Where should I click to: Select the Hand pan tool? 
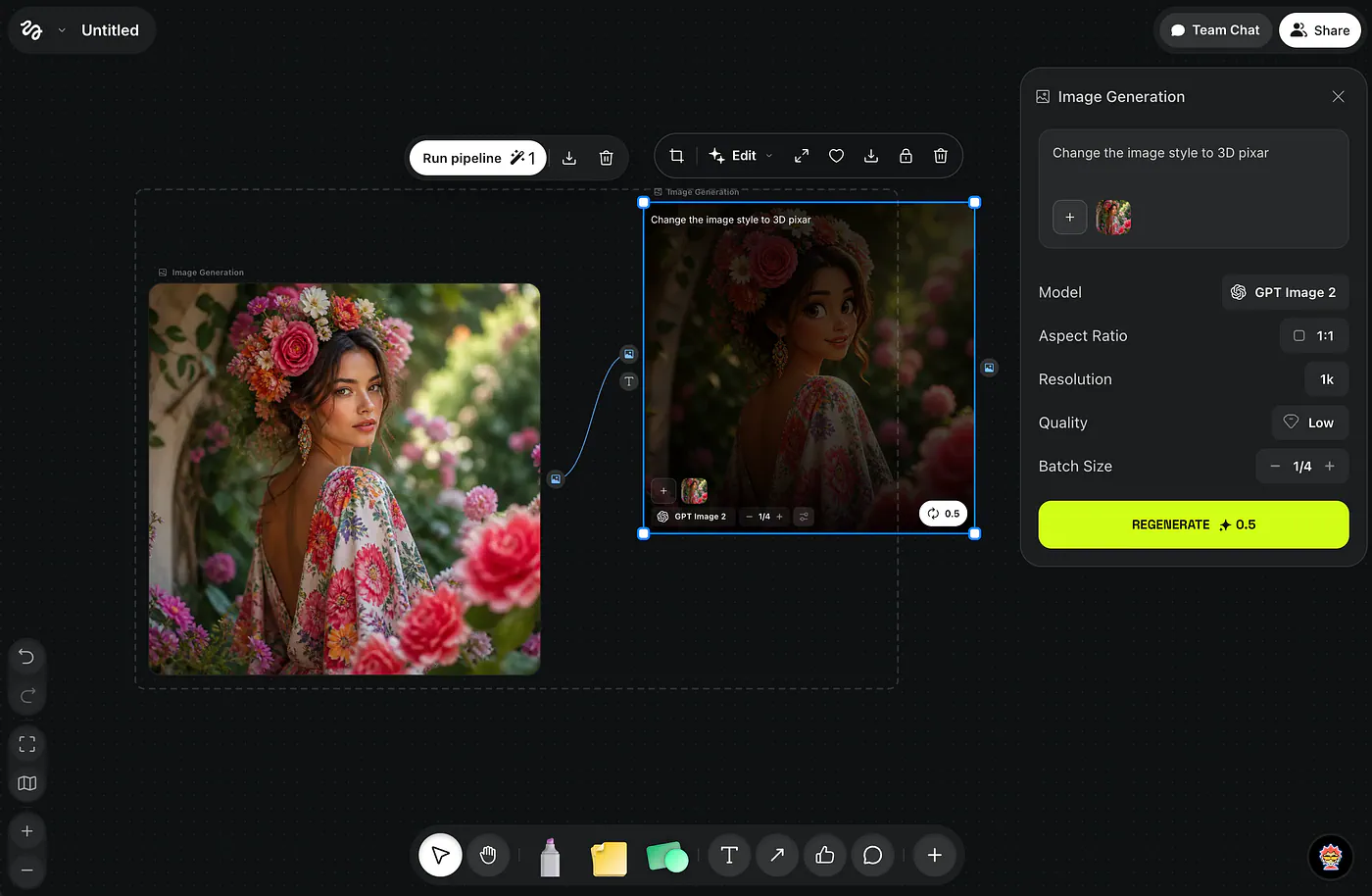pyautogui.click(x=488, y=856)
